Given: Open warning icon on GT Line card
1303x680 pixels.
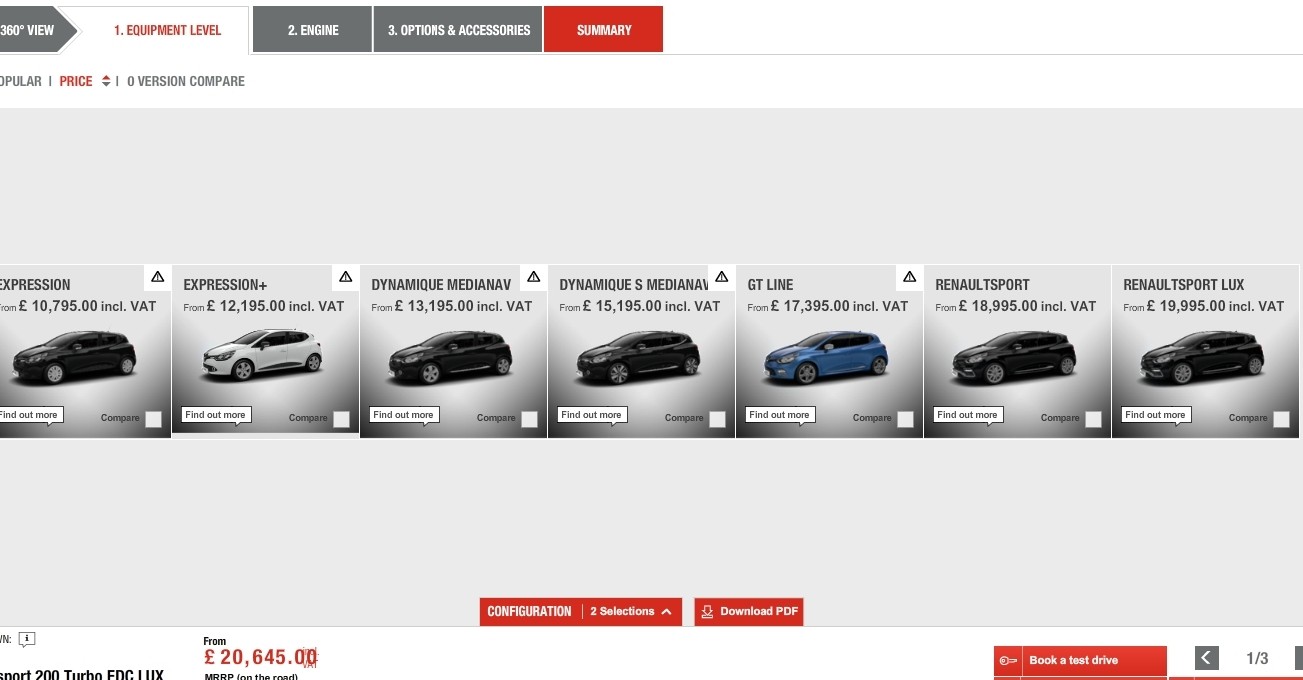Looking at the screenshot, I should pos(910,277).
